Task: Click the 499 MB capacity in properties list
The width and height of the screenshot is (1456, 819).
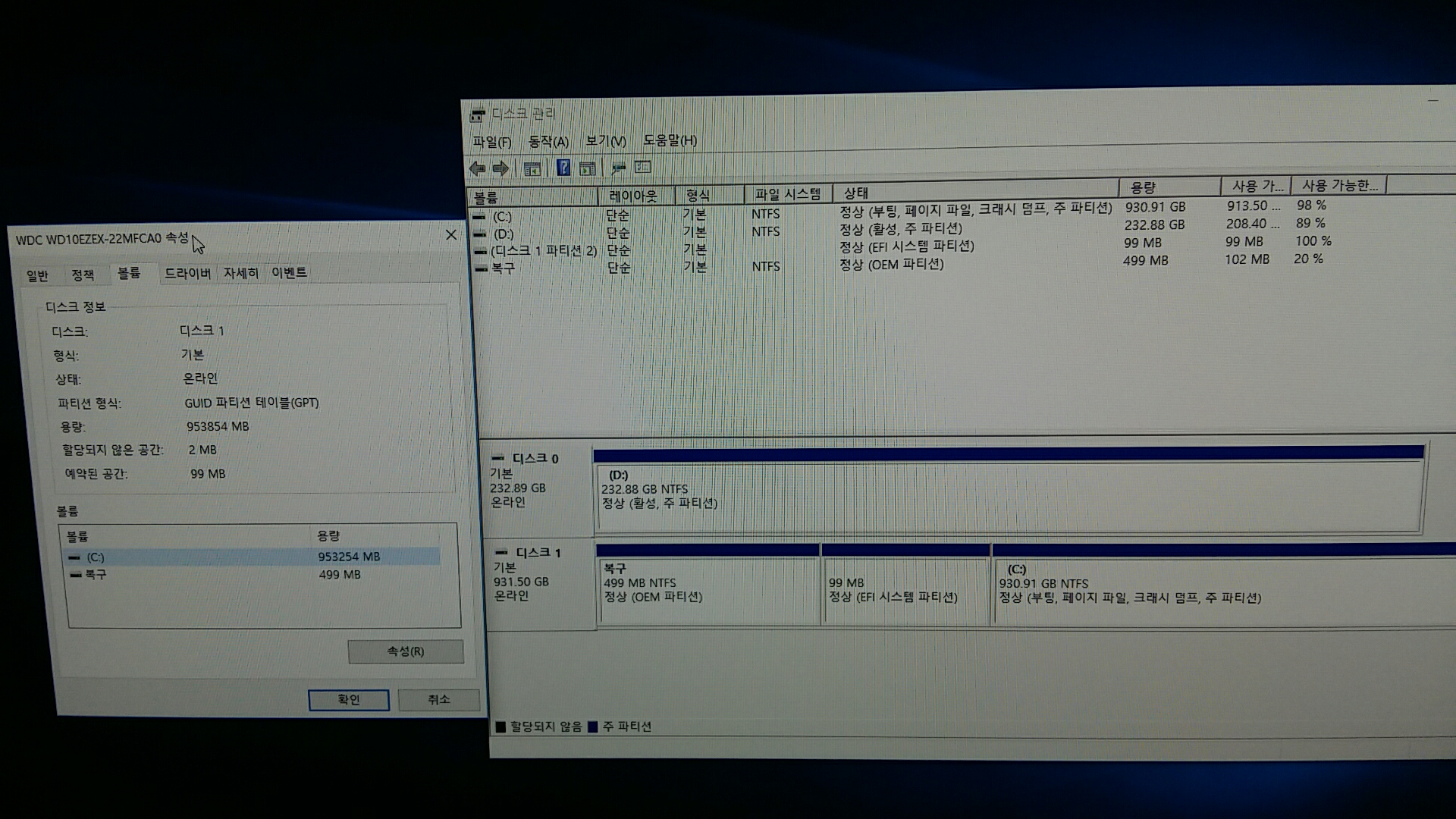Action: click(340, 575)
